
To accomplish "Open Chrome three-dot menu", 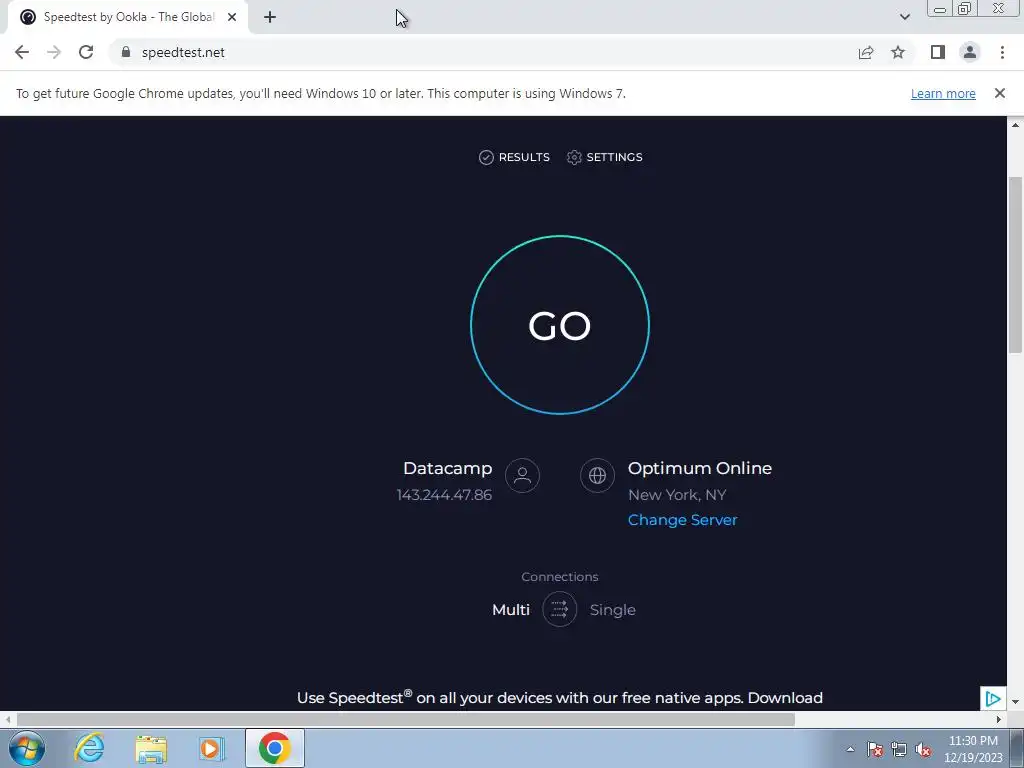I will coord(1002,52).
